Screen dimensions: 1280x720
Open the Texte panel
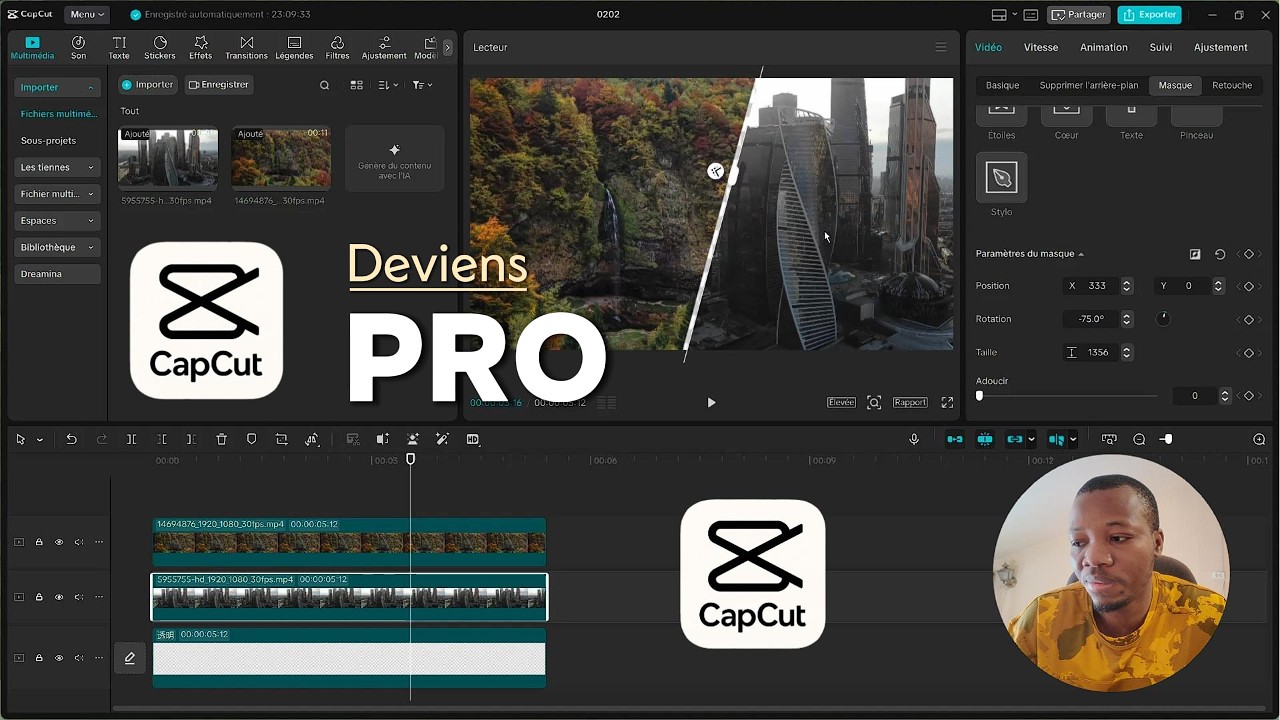click(119, 48)
